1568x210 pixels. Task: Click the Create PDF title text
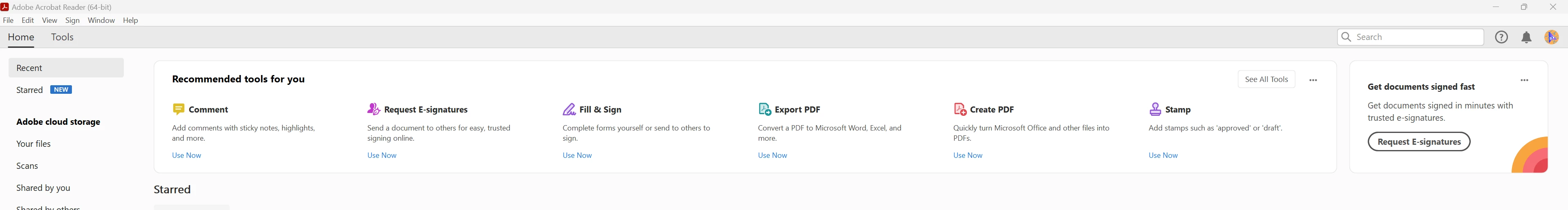point(992,110)
